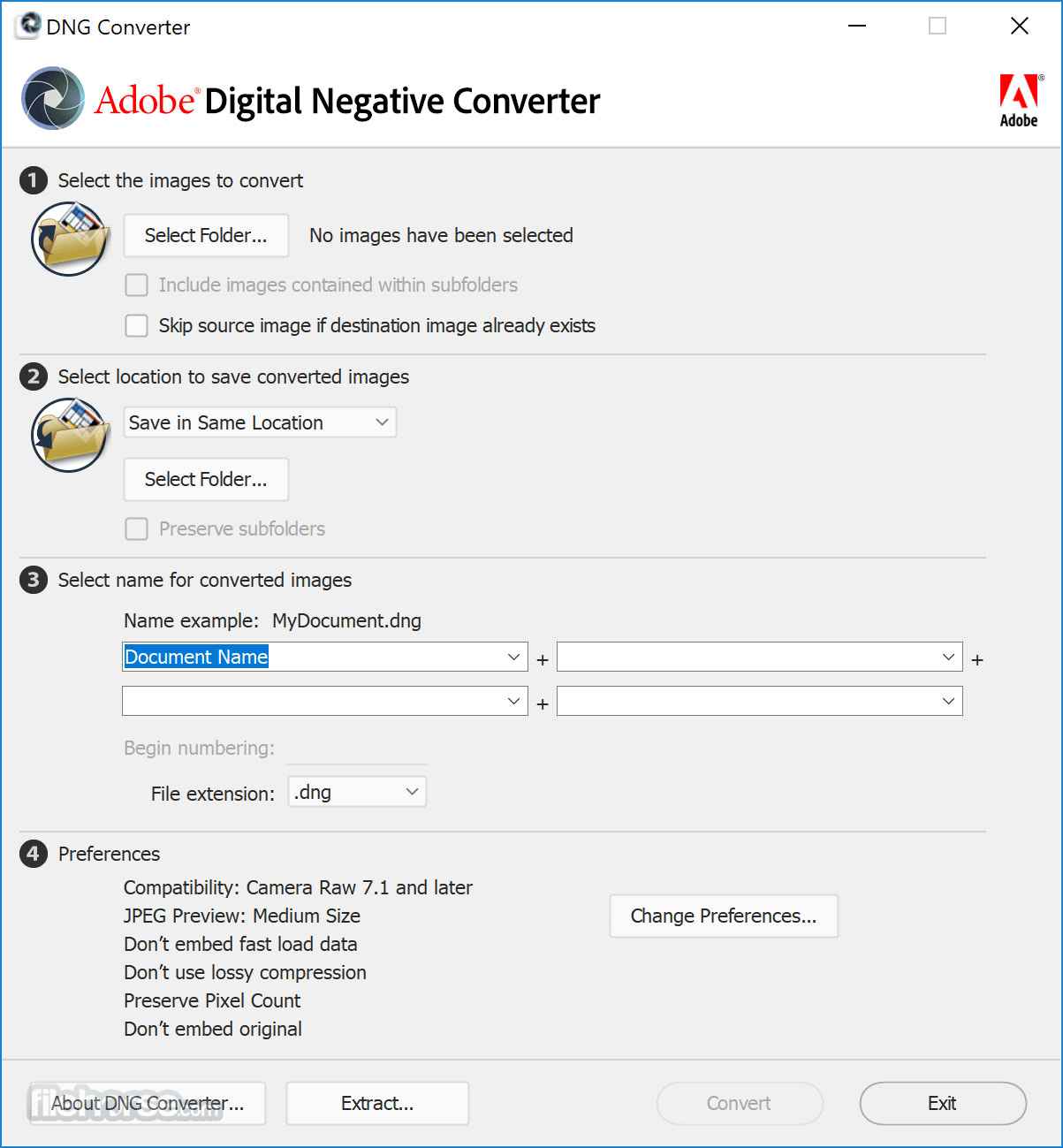Toggle Include images contained within subfolders
Viewport: 1063px width, 1148px height.
pos(137,285)
